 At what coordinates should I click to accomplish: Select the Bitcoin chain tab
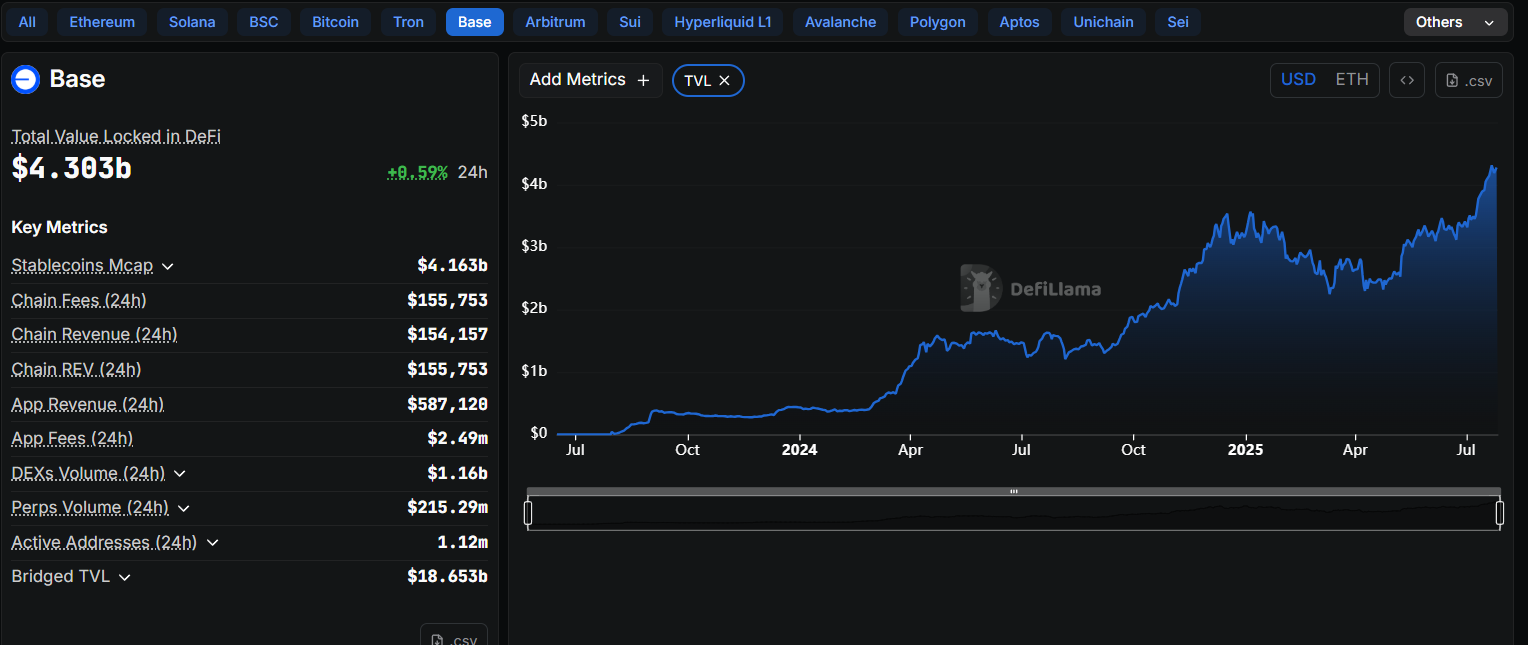336,22
